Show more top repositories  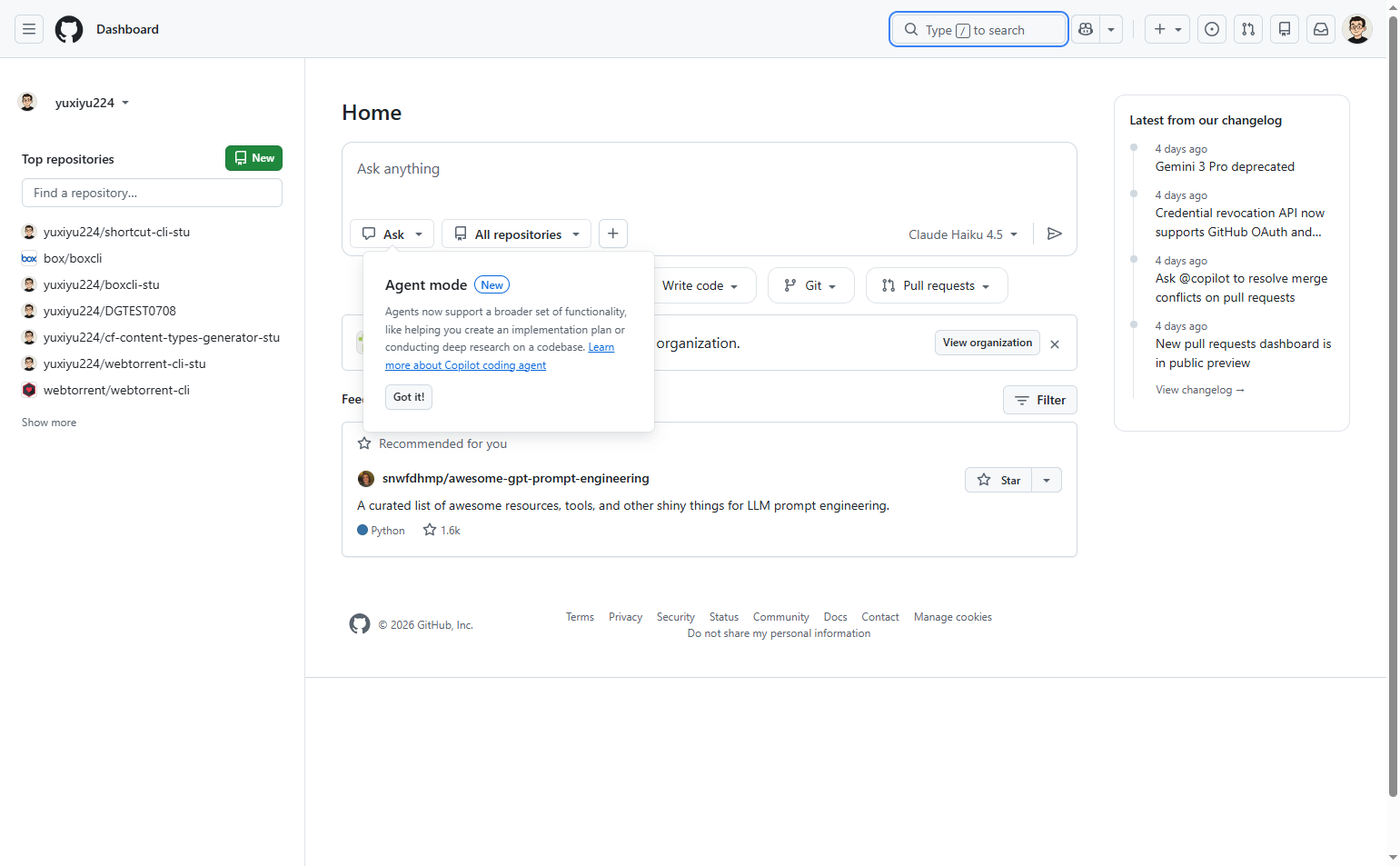point(49,423)
